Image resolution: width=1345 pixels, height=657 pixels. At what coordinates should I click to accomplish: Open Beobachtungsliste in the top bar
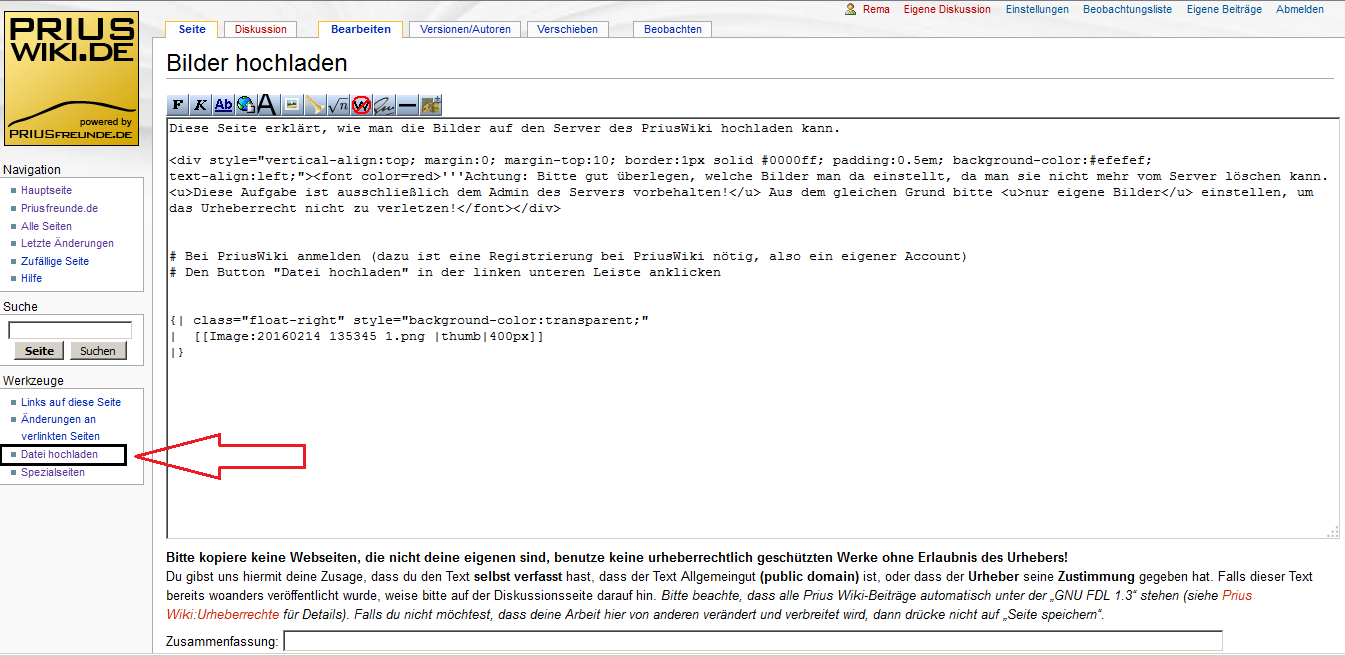click(1127, 9)
